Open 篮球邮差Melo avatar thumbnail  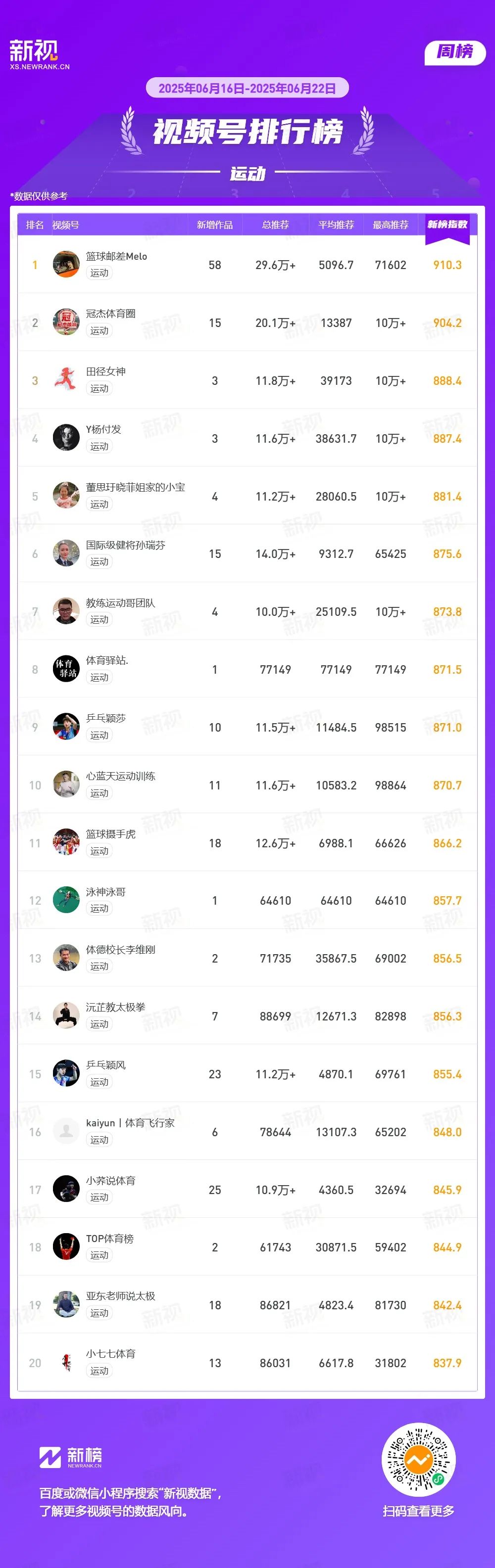66,265
